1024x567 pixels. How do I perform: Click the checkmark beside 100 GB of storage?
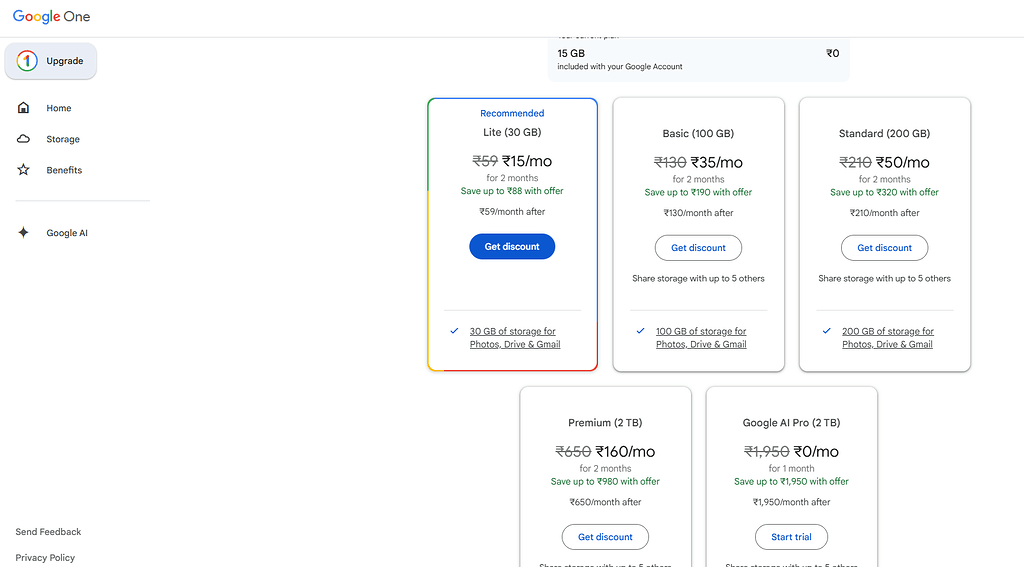(641, 331)
